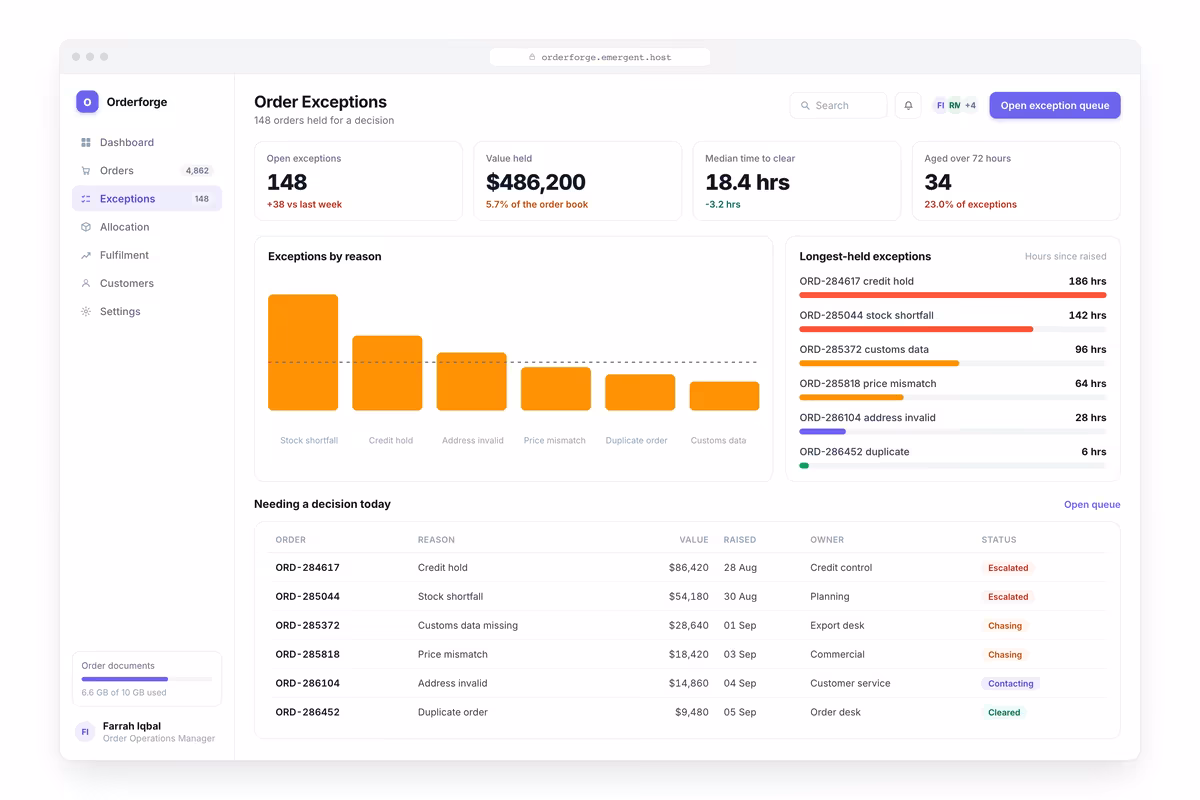Click Chasing status for ORD-285372
Image resolution: width=1200 pixels, height=800 pixels.
pyautogui.click(x=1005, y=626)
